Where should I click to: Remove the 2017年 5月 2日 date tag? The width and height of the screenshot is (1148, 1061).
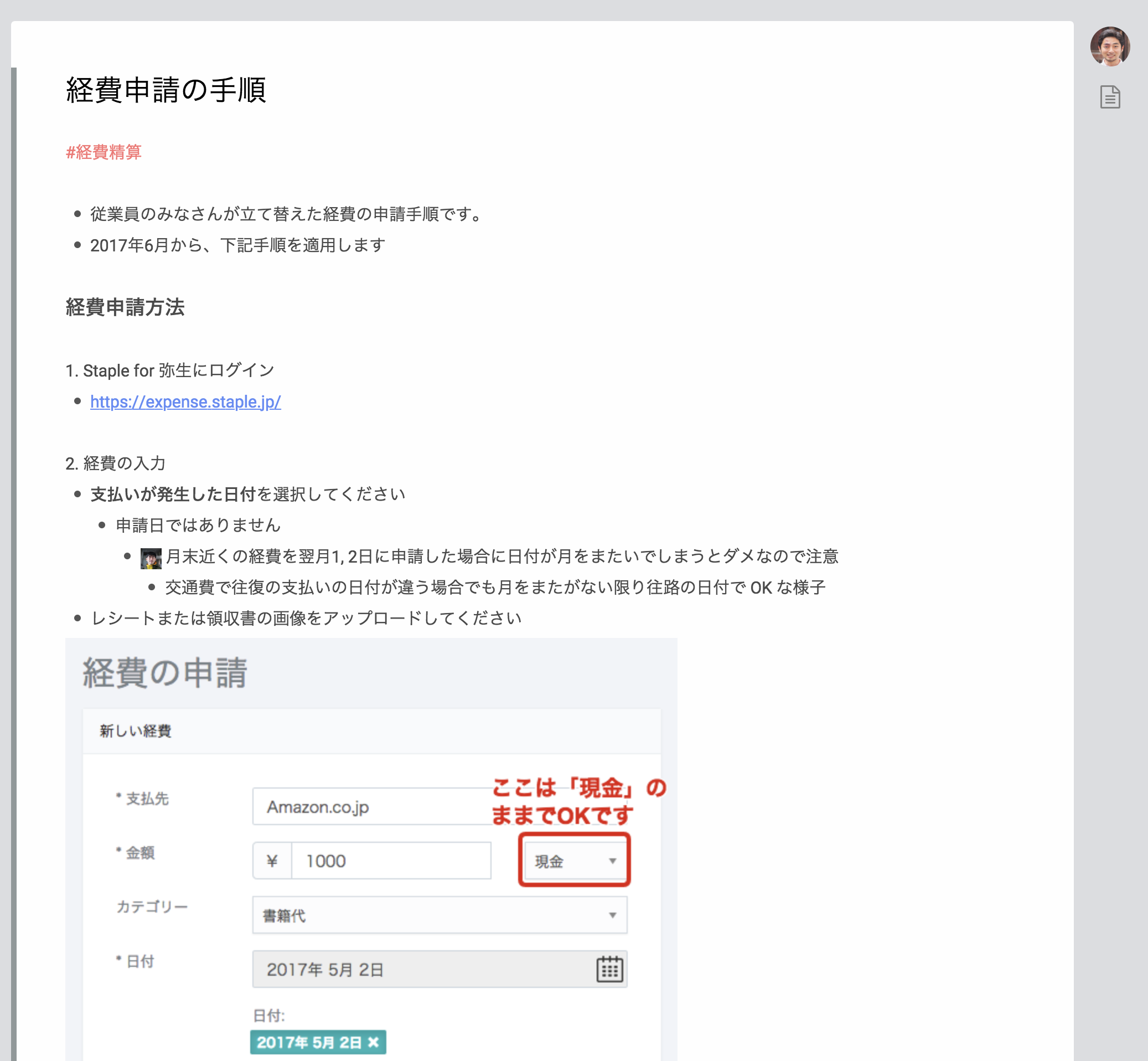[x=374, y=1042]
